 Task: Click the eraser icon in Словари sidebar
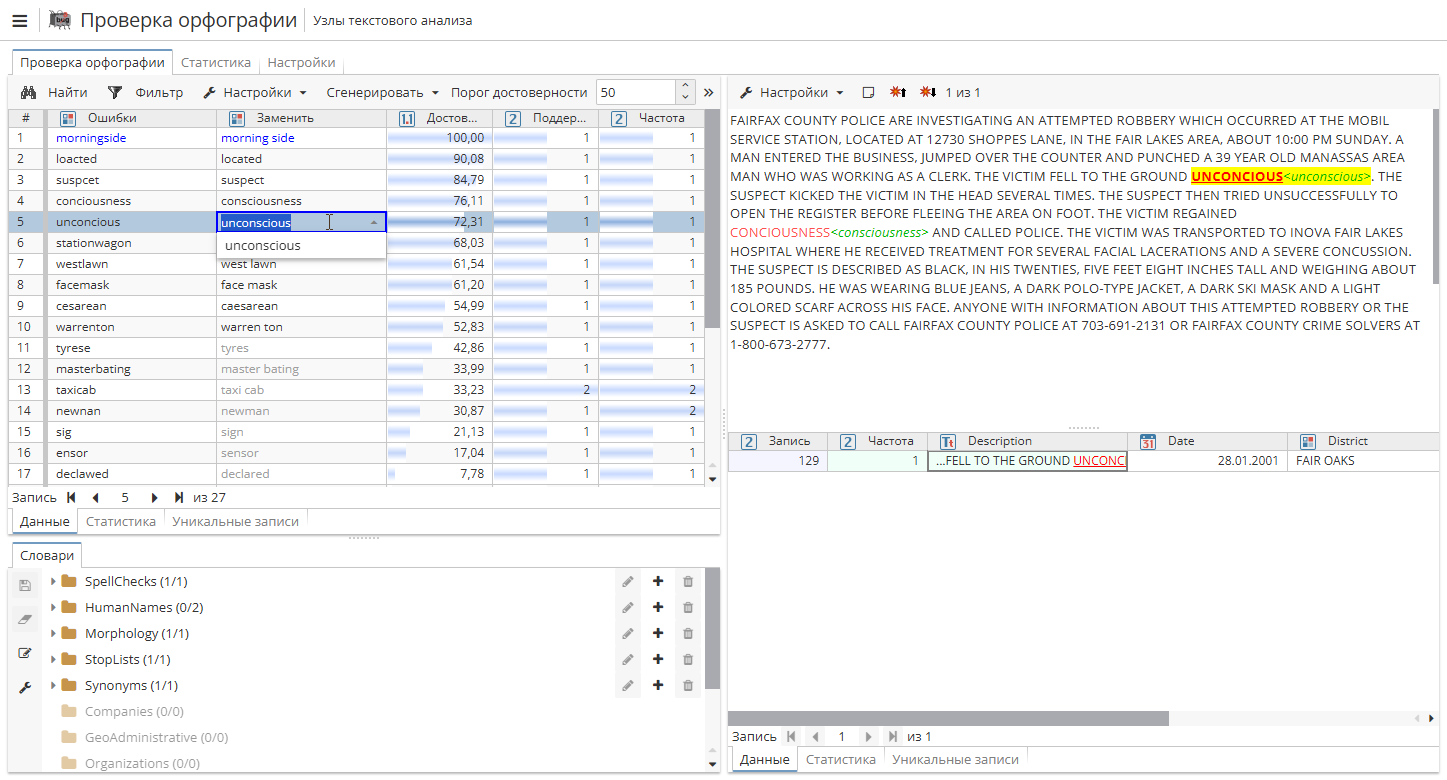(x=26, y=620)
